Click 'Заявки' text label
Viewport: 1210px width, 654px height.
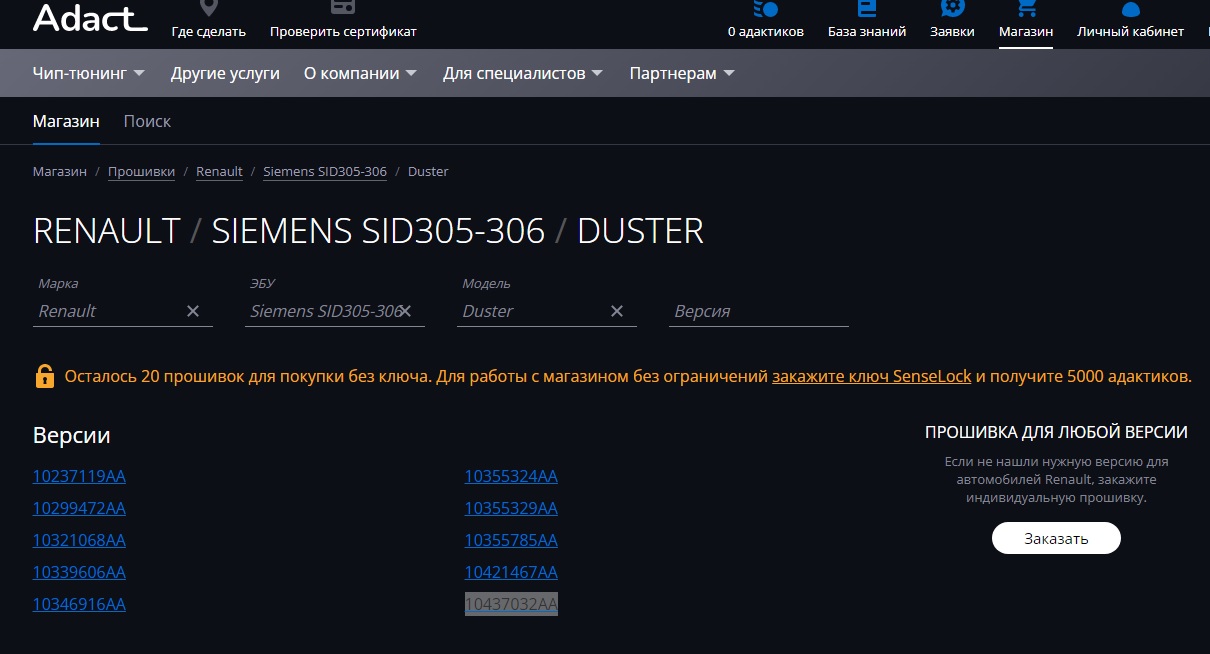[x=952, y=31]
